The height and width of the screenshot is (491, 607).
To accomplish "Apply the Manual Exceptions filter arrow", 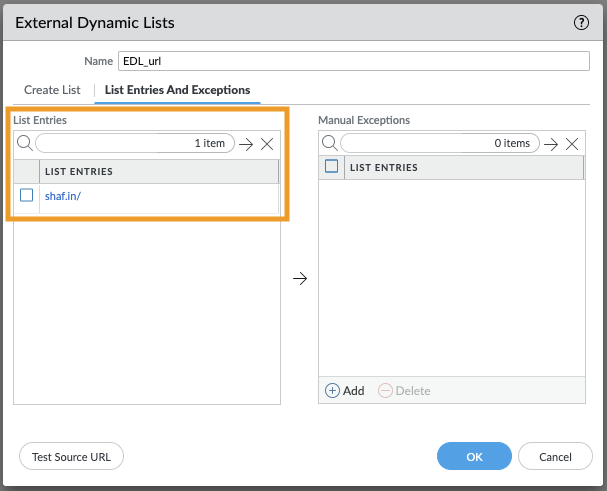I will [550, 144].
